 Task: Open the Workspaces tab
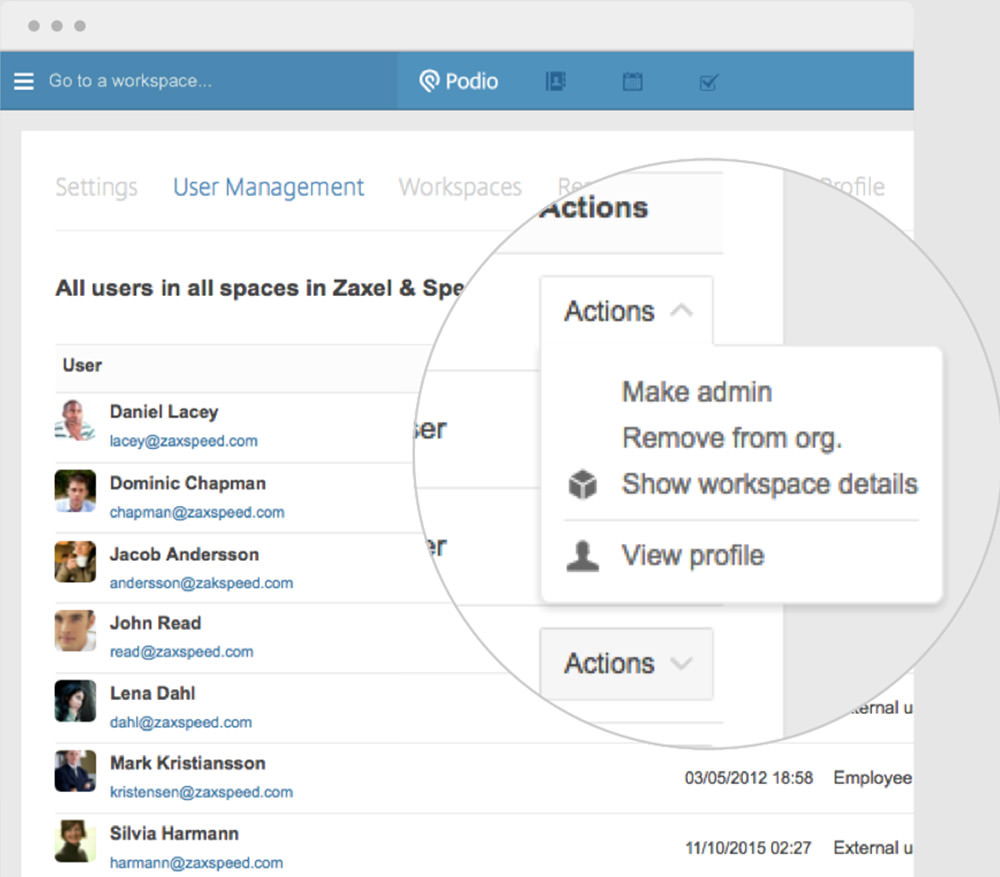pos(460,187)
